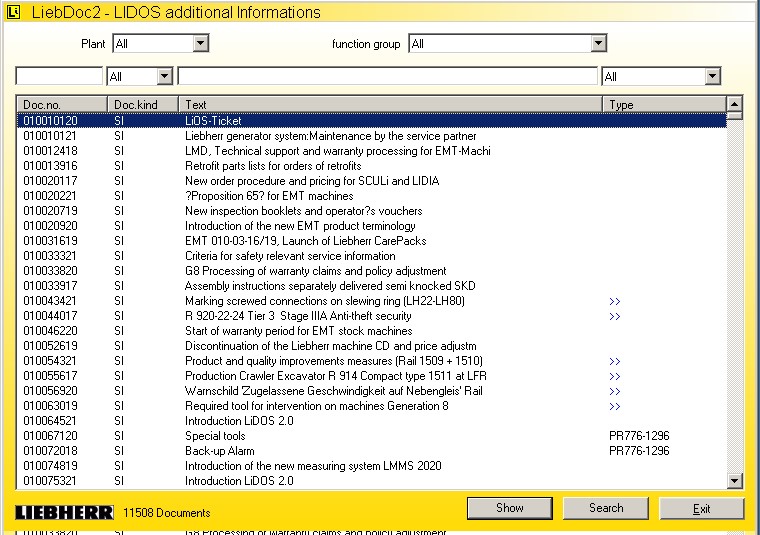The image size is (760, 535).
Task: Sort by Doc.no. column header
Action: pyautogui.click(x=62, y=104)
